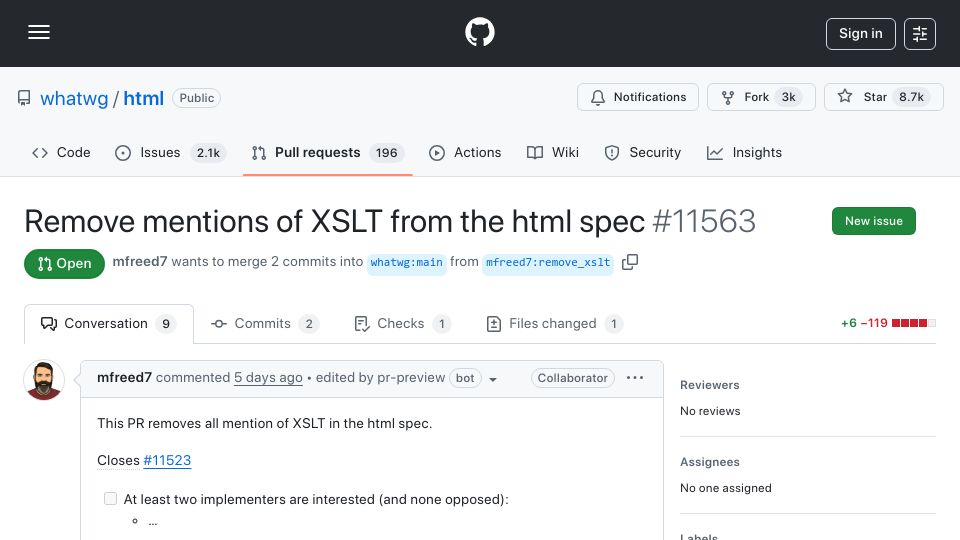This screenshot has width=960, height=540.
Task: Open the hamburger navigation menu
Action: point(39,32)
